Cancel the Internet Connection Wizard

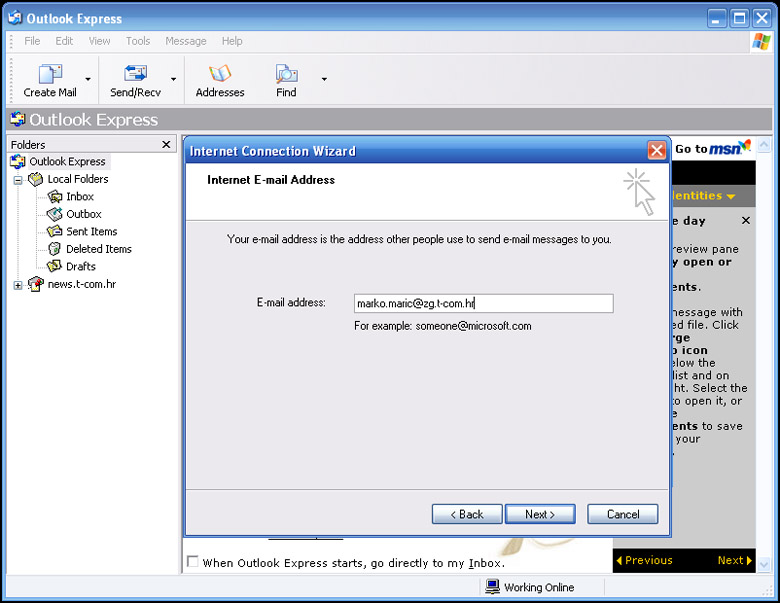pyautogui.click(x=623, y=514)
